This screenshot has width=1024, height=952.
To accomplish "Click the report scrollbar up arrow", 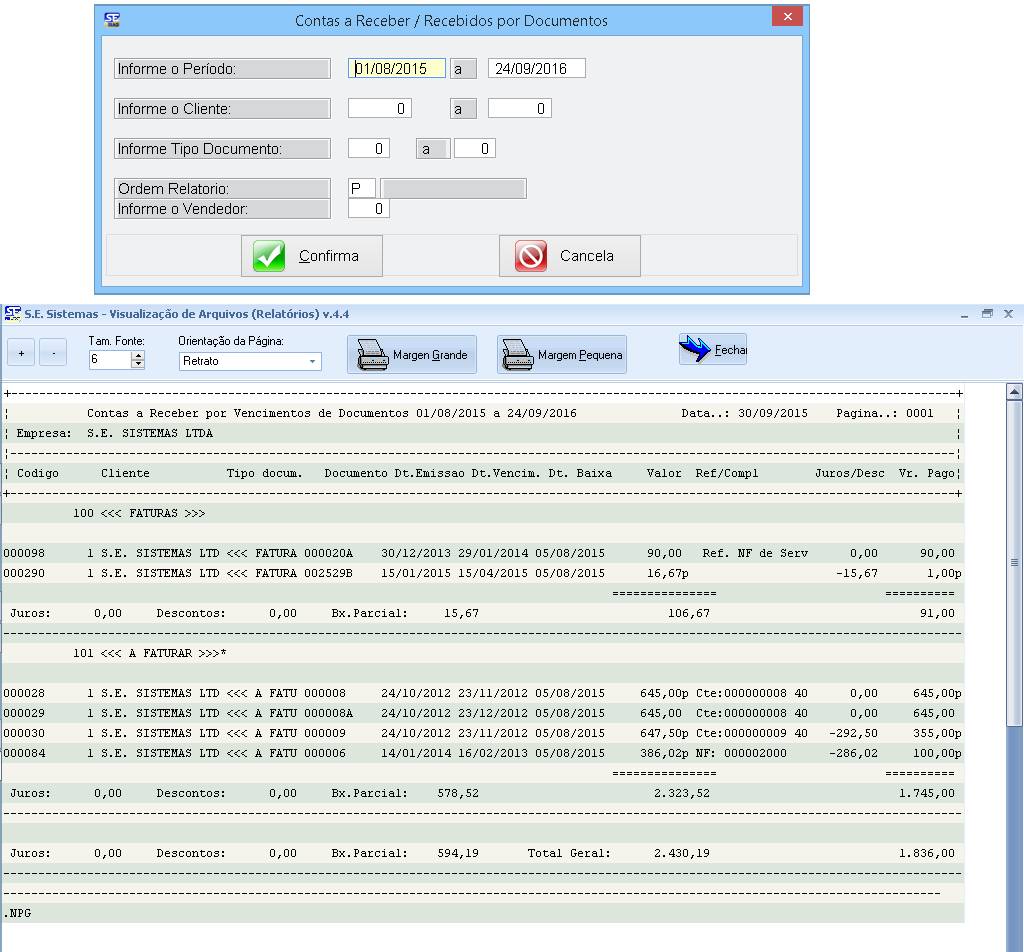I will tap(1014, 392).
